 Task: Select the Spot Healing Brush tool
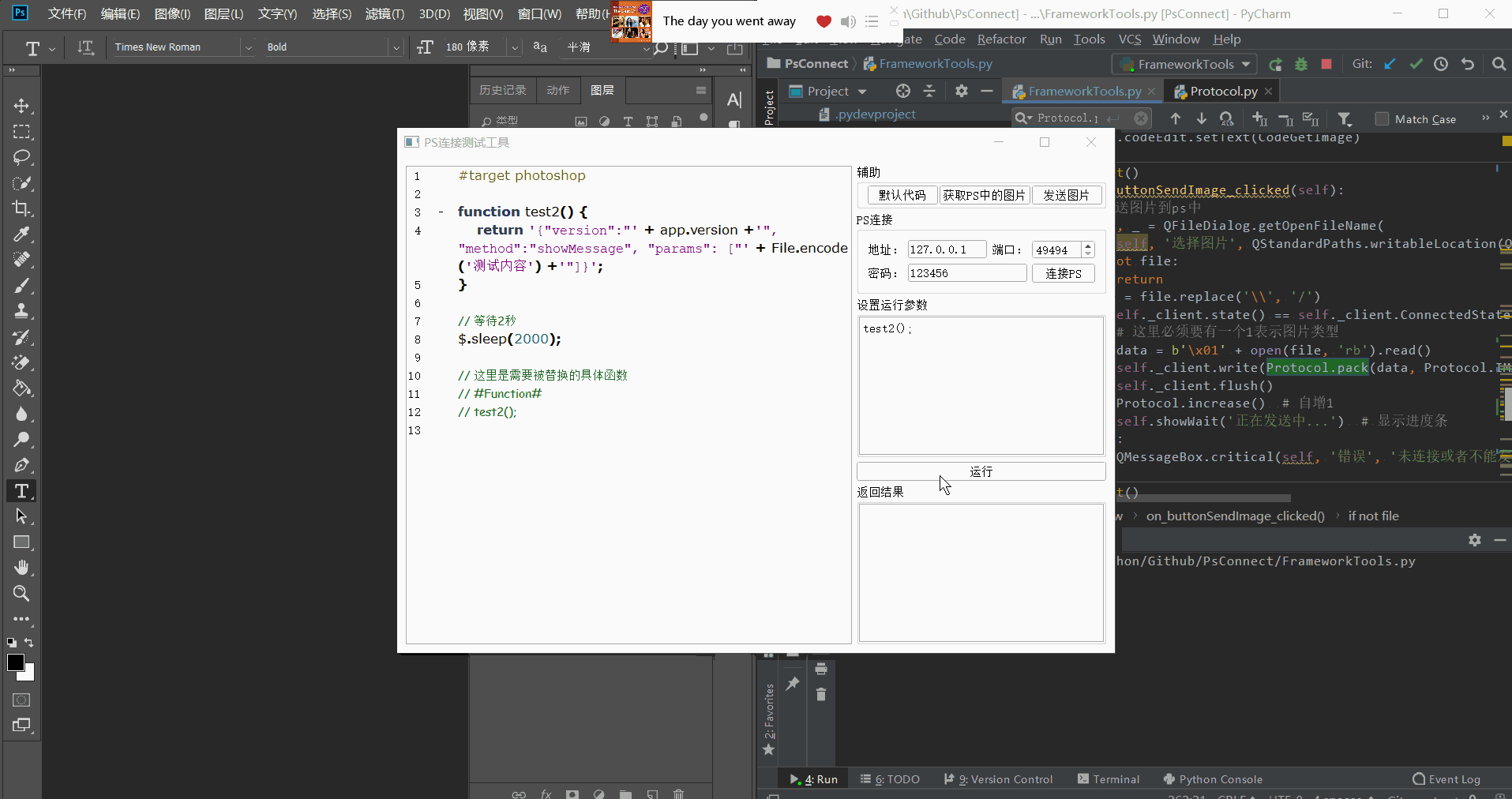[21, 260]
